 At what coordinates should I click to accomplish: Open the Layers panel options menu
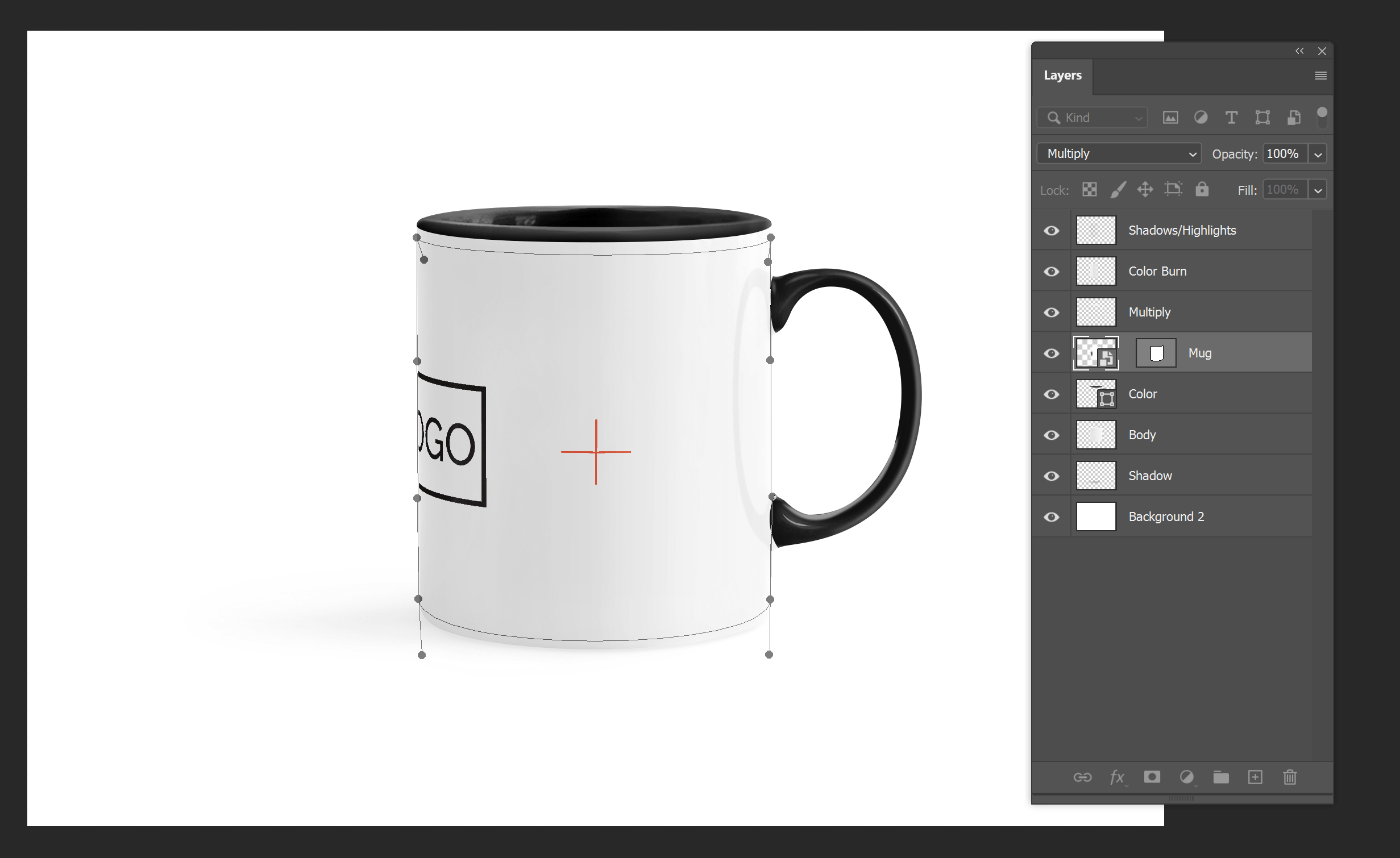point(1321,76)
